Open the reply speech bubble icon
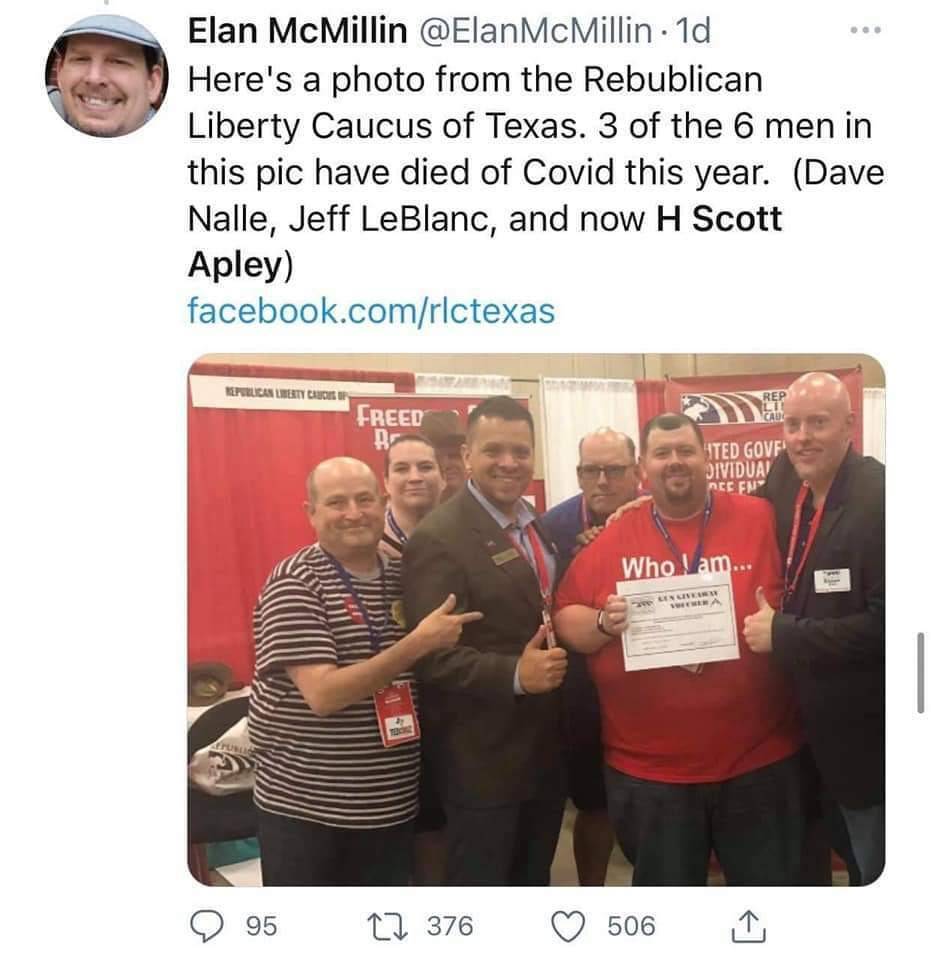Image resolution: width=931 pixels, height=960 pixels. point(206,925)
